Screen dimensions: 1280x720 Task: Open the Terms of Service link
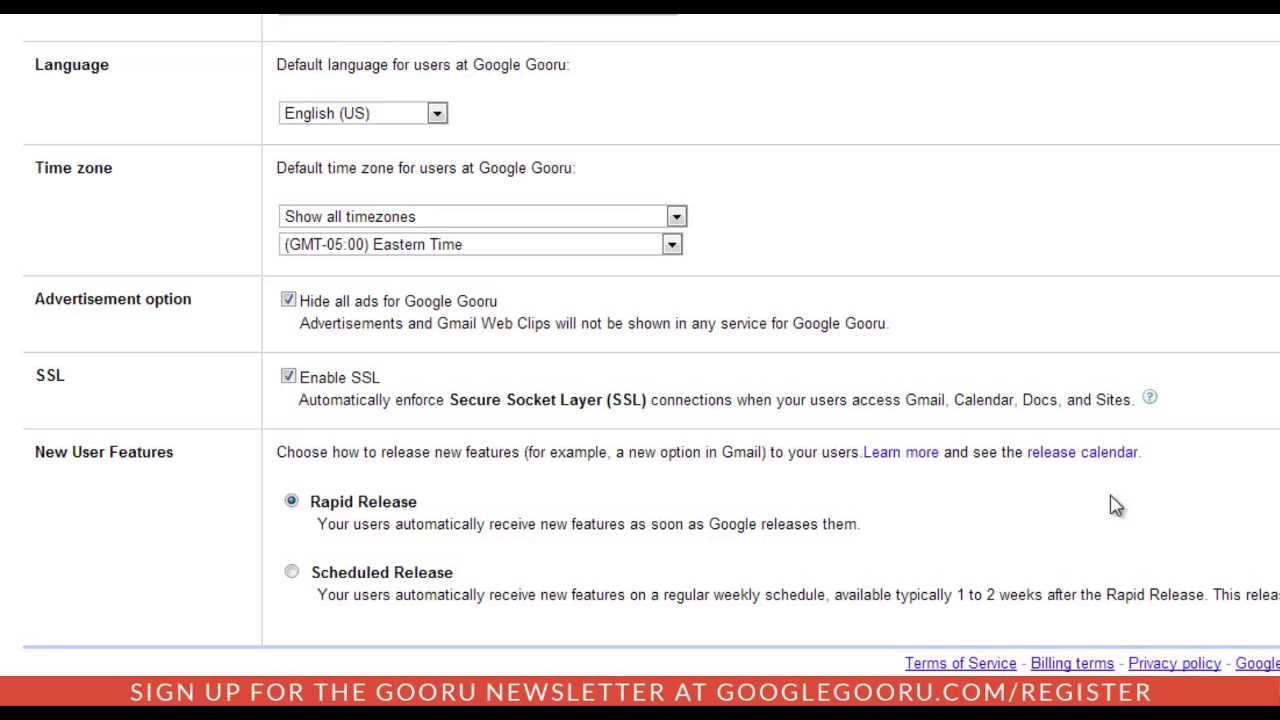[x=960, y=663]
